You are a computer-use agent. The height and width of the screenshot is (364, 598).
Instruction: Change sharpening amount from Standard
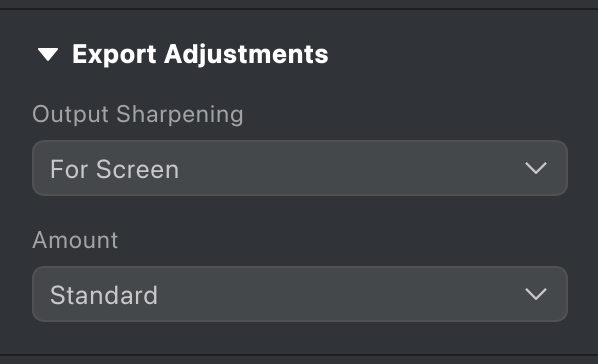click(x=300, y=294)
